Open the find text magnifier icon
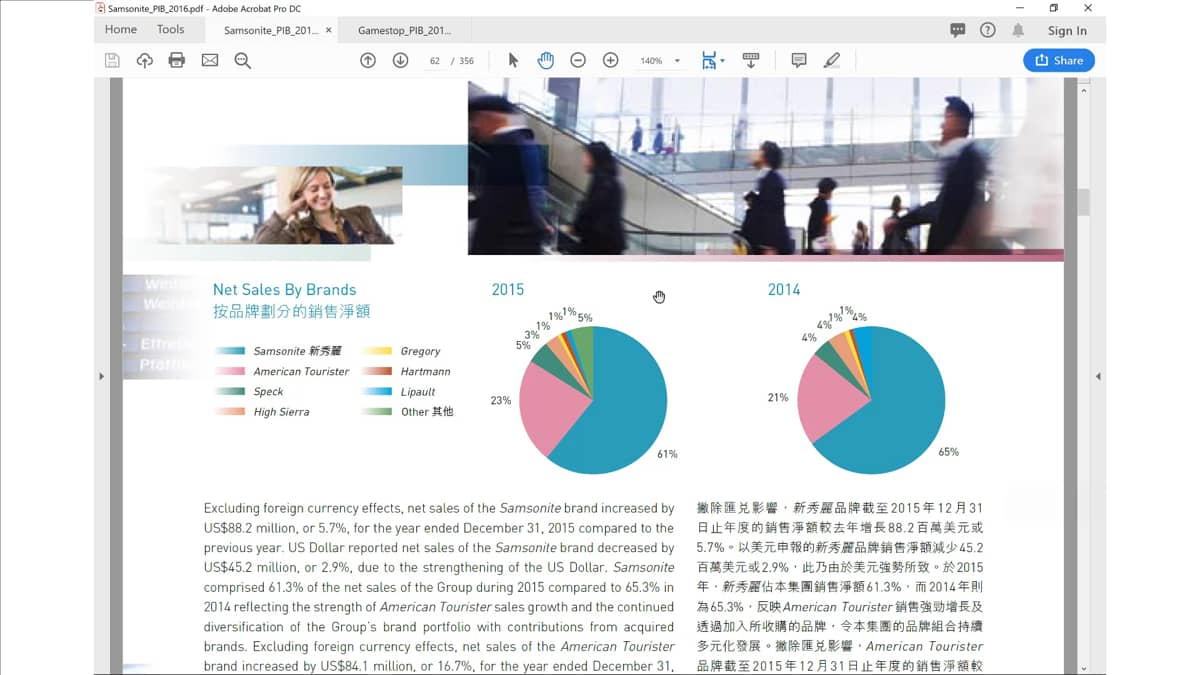This screenshot has width=1200, height=675. [242, 60]
